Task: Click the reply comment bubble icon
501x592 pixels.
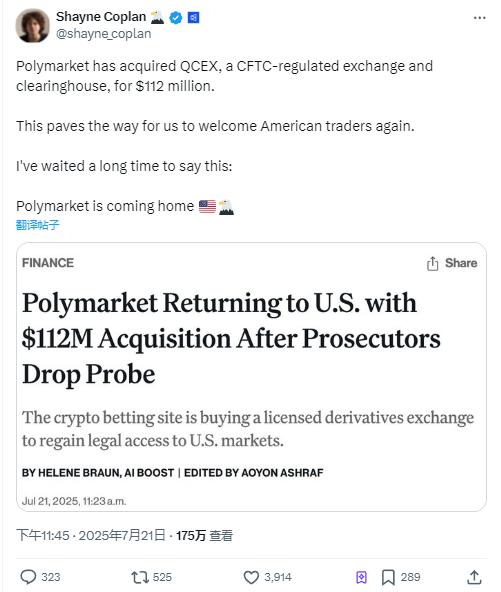Action: (x=28, y=577)
